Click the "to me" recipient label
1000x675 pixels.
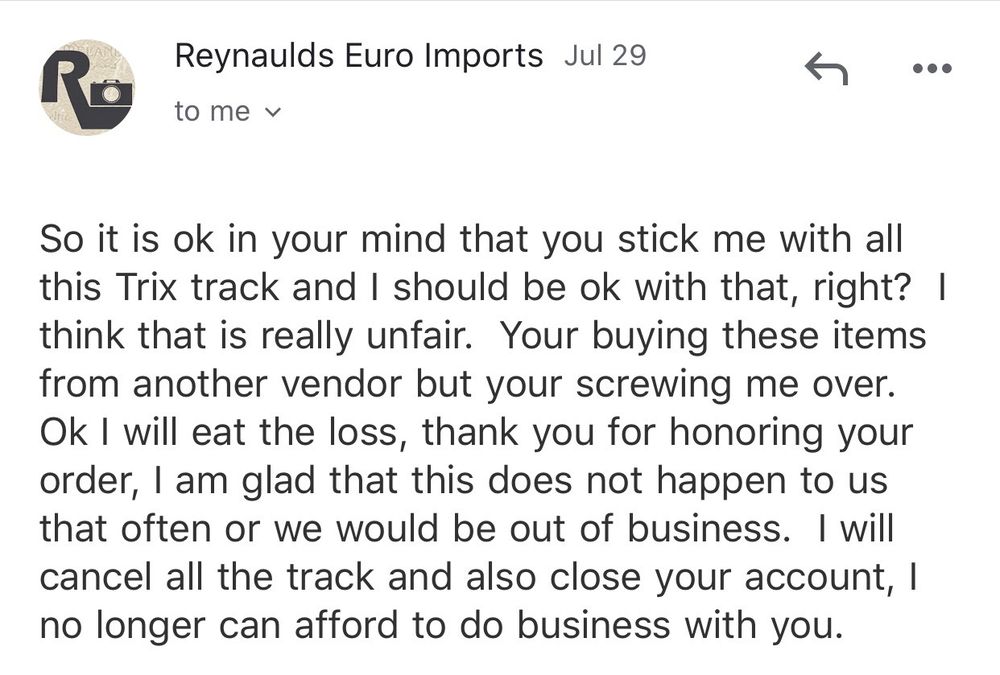pos(212,112)
